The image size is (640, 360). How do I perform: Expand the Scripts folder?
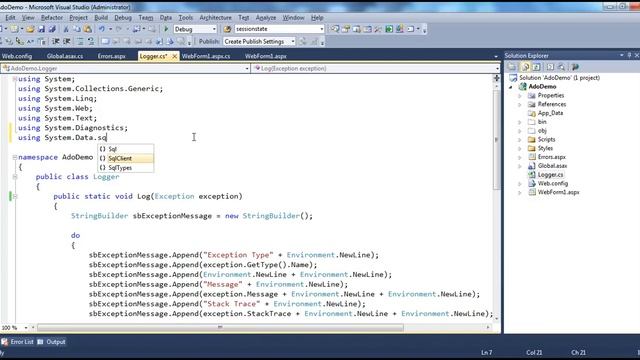[520, 140]
